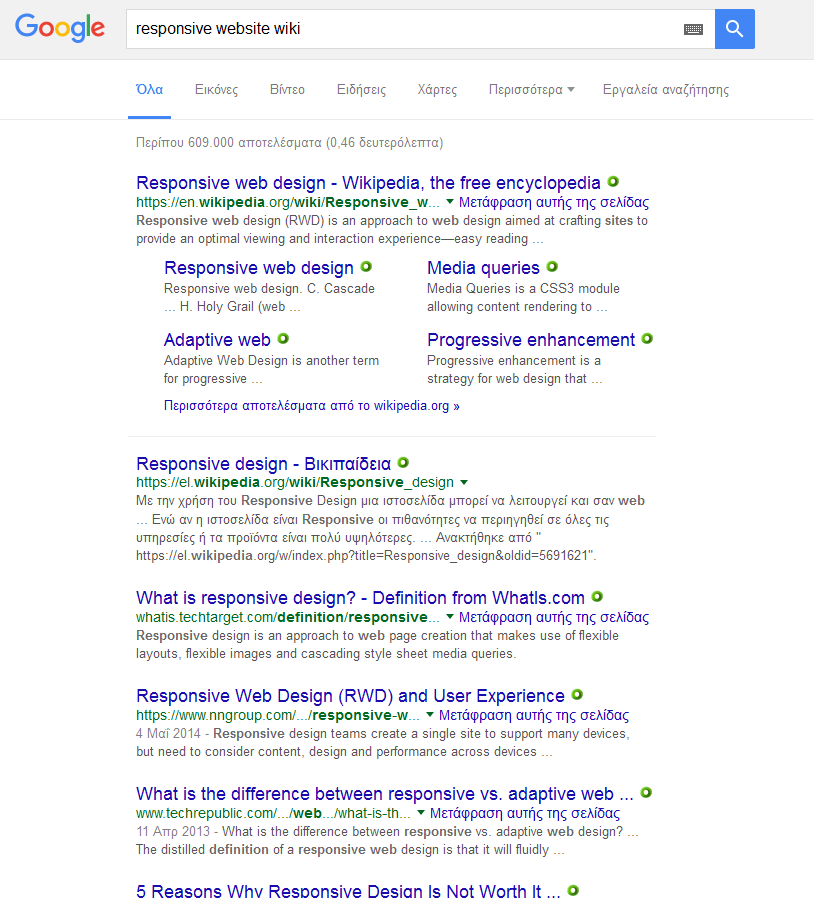The width and height of the screenshot is (814, 898).
Task: Click the blue magnifier search button
Action: click(734, 29)
